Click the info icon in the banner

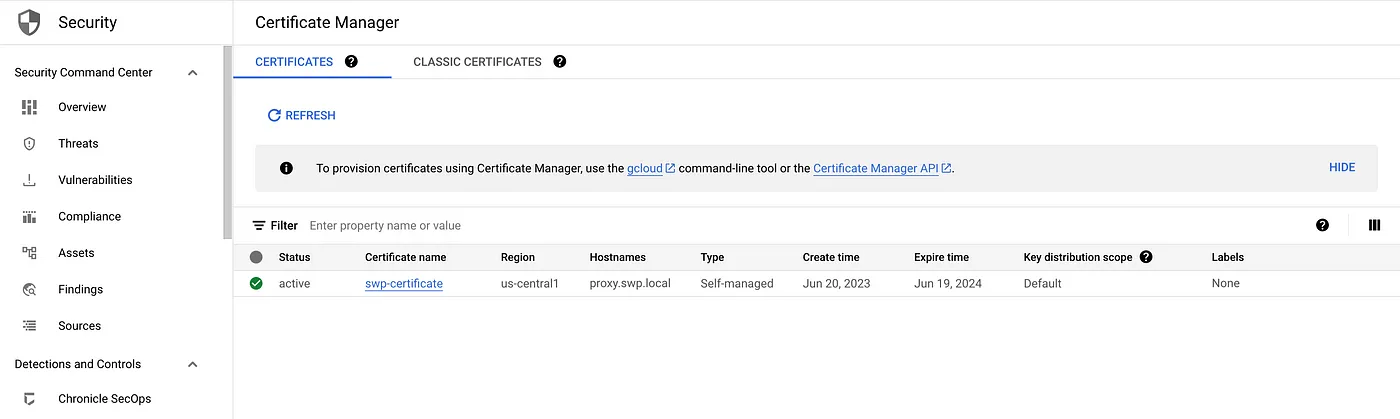pos(286,168)
